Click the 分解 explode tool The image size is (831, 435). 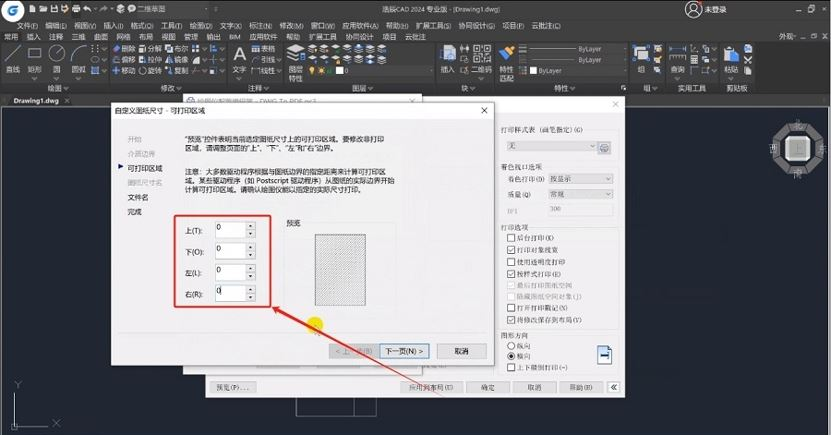pyautogui.click(x=150, y=49)
